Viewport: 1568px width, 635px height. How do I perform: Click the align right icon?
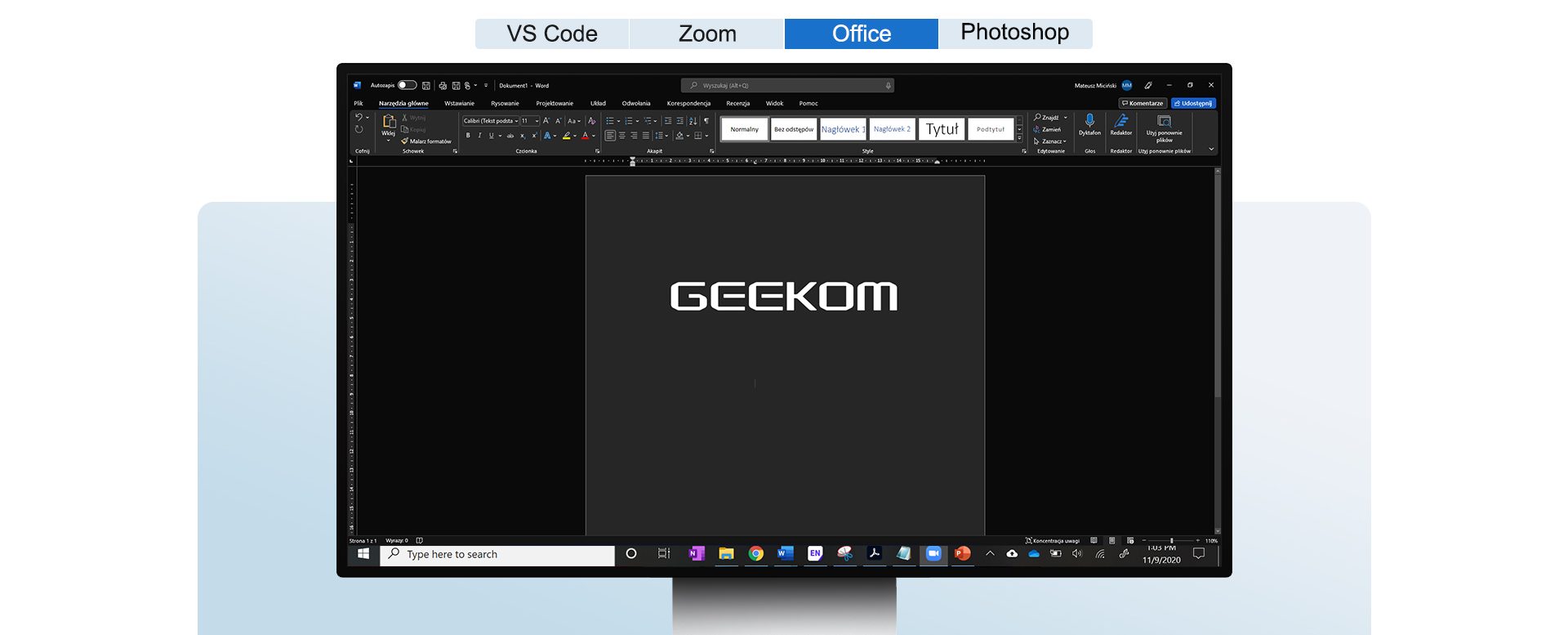pyautogui.click(x=634, y=136)
